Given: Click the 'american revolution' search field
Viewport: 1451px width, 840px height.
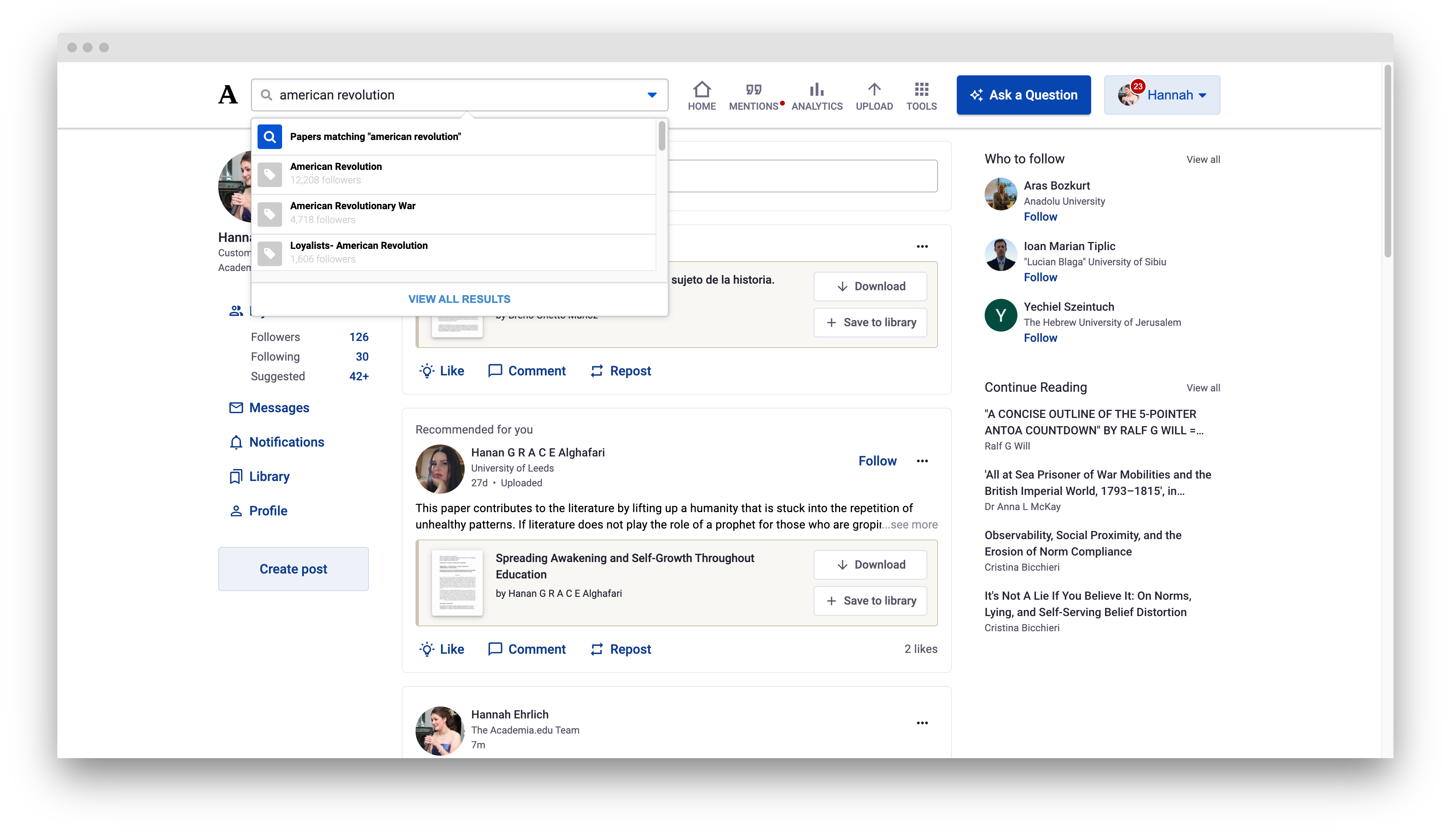Looking at the screenshot, I should pyautogui.click(x=459, y=95).
